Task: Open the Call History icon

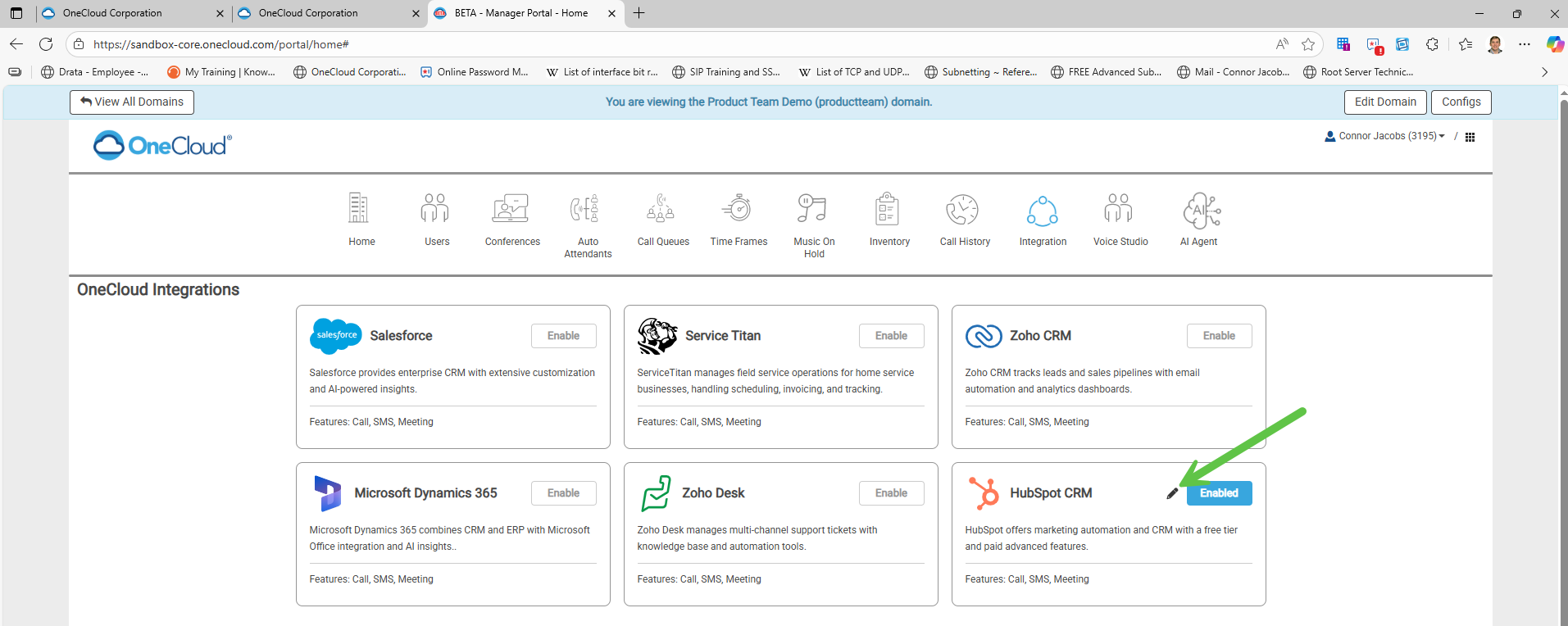Action: tap(964, 210)
